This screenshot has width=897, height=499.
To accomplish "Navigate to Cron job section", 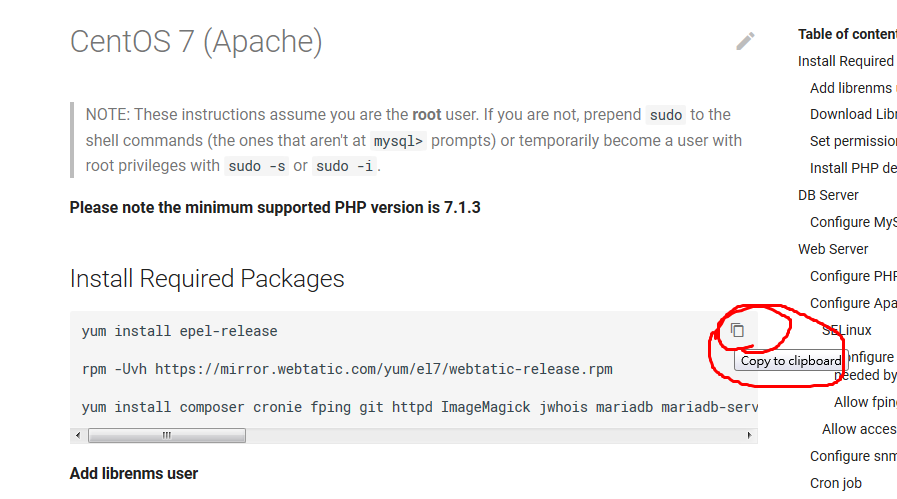I will 836,483.
